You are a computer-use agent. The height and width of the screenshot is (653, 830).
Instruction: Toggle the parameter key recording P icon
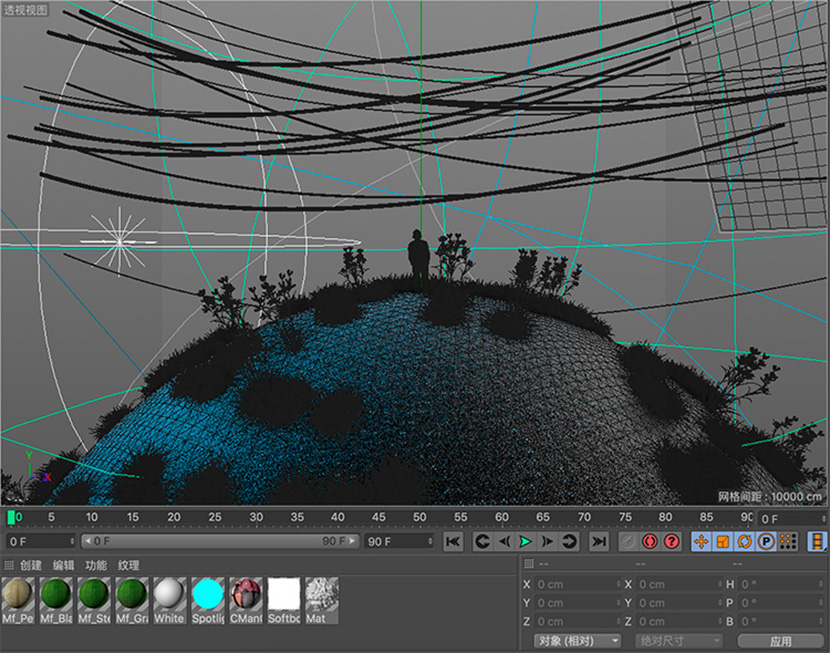tap(766, 541)
